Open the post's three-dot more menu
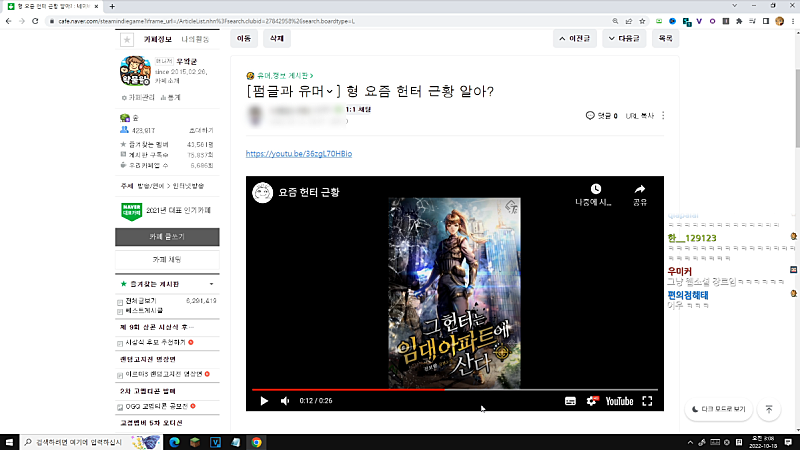 (663, 116)
